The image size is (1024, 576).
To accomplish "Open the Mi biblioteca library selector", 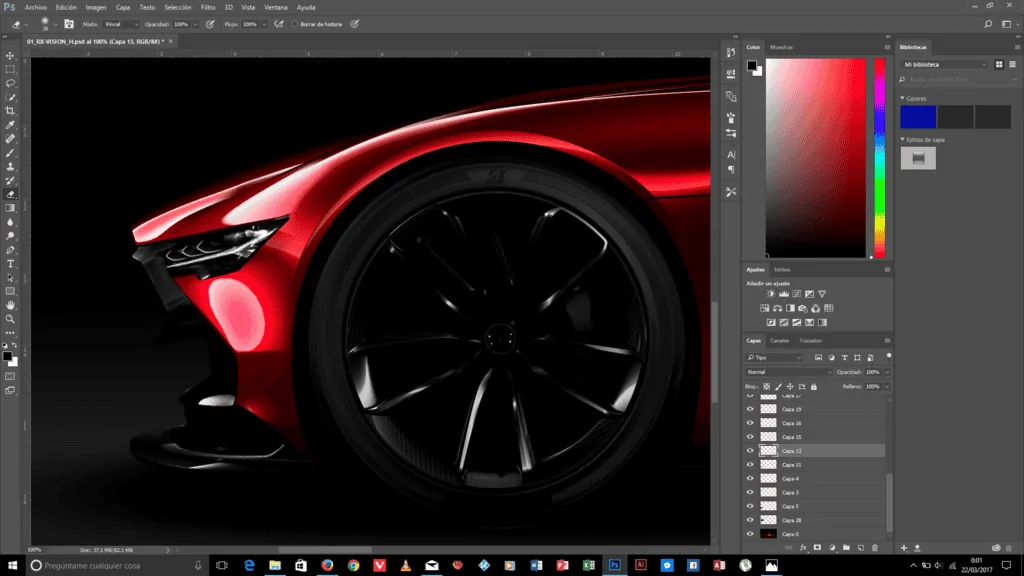I will pyautogui.click(x=945, y=65).
